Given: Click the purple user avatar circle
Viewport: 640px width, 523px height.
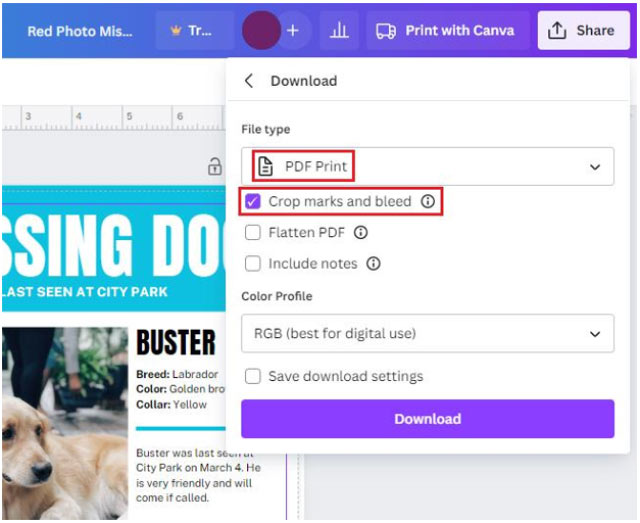Looking at the screenshot, I should [x=261, y=31].
